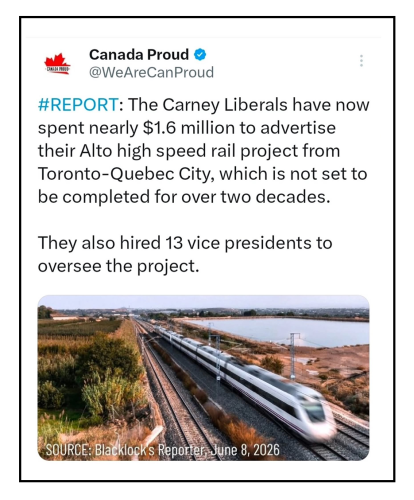Click the Canada Proud display name
414x500 pixels.
[x=139, y=55]
